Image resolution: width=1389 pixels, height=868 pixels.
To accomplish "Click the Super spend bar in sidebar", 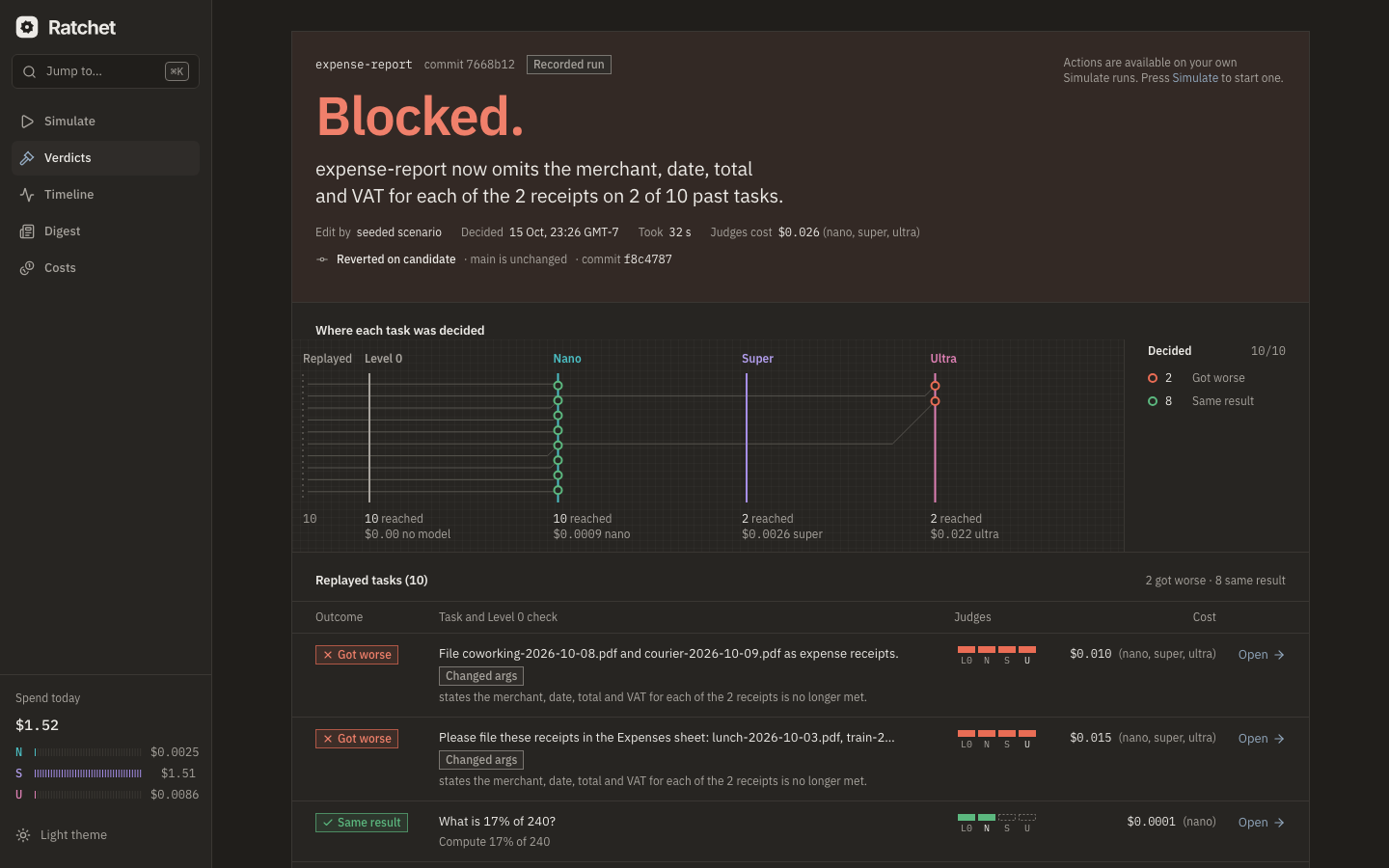I will (88, 773).
